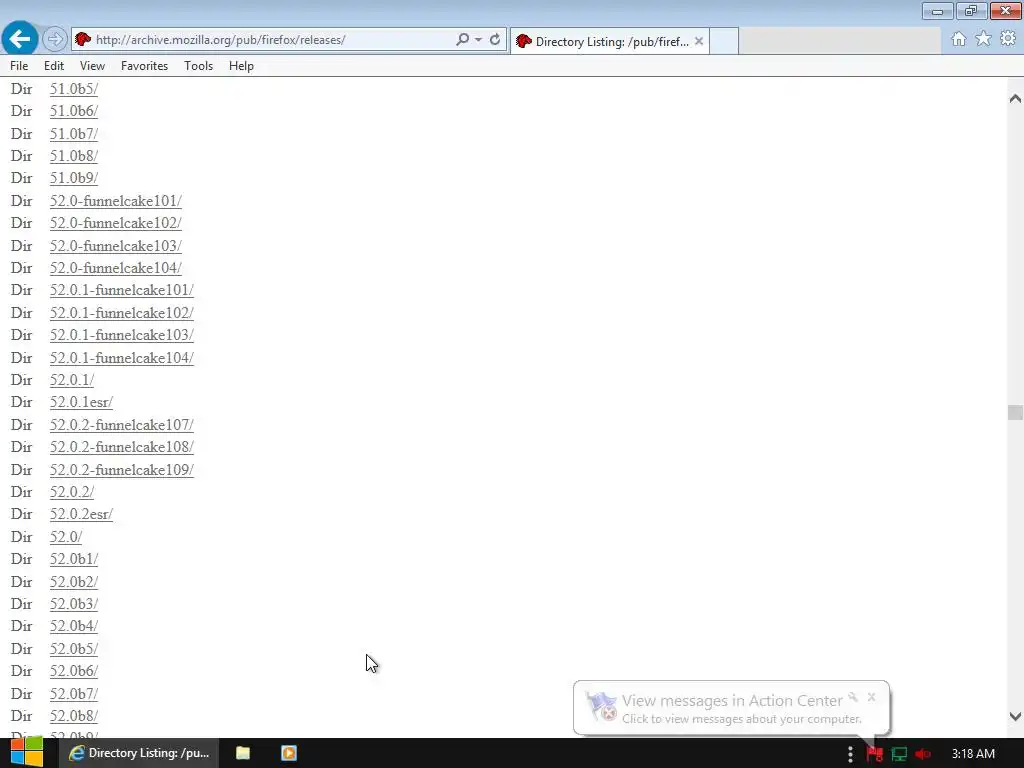Open the 52.0b3/ directory link
The image size is (1024, 768).
[x=74, y=605]
